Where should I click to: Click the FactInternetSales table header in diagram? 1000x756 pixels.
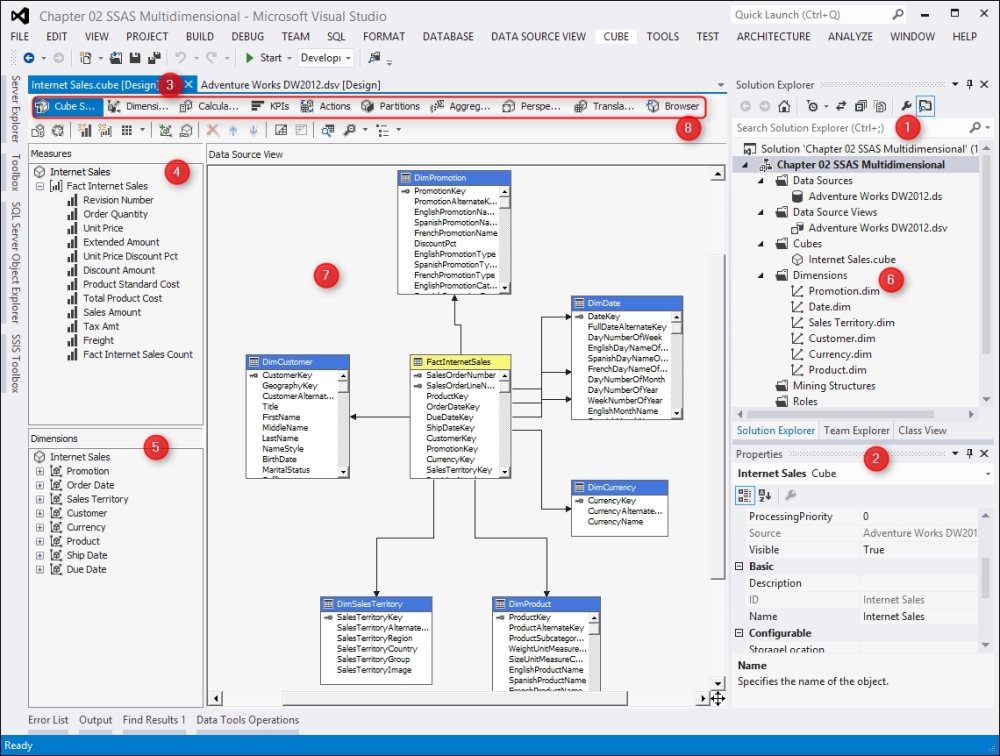click(460, 362)
